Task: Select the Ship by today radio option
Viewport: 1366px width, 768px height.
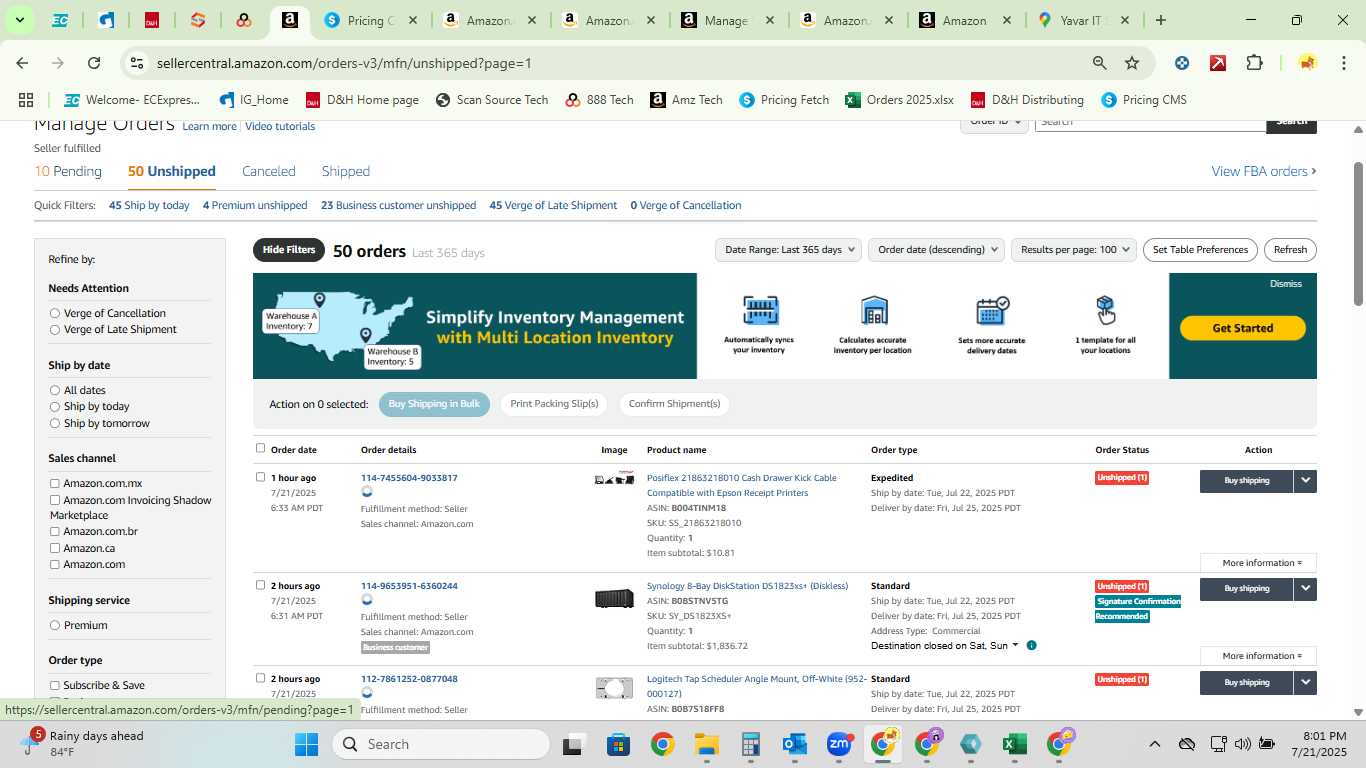Action: (55, 406)
